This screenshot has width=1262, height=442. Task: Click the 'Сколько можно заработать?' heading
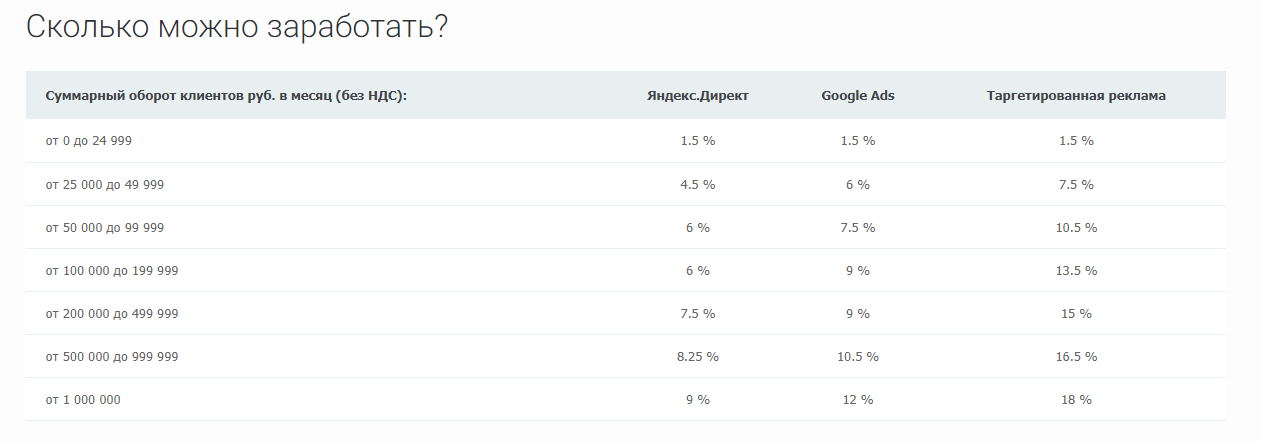(236, 27)
